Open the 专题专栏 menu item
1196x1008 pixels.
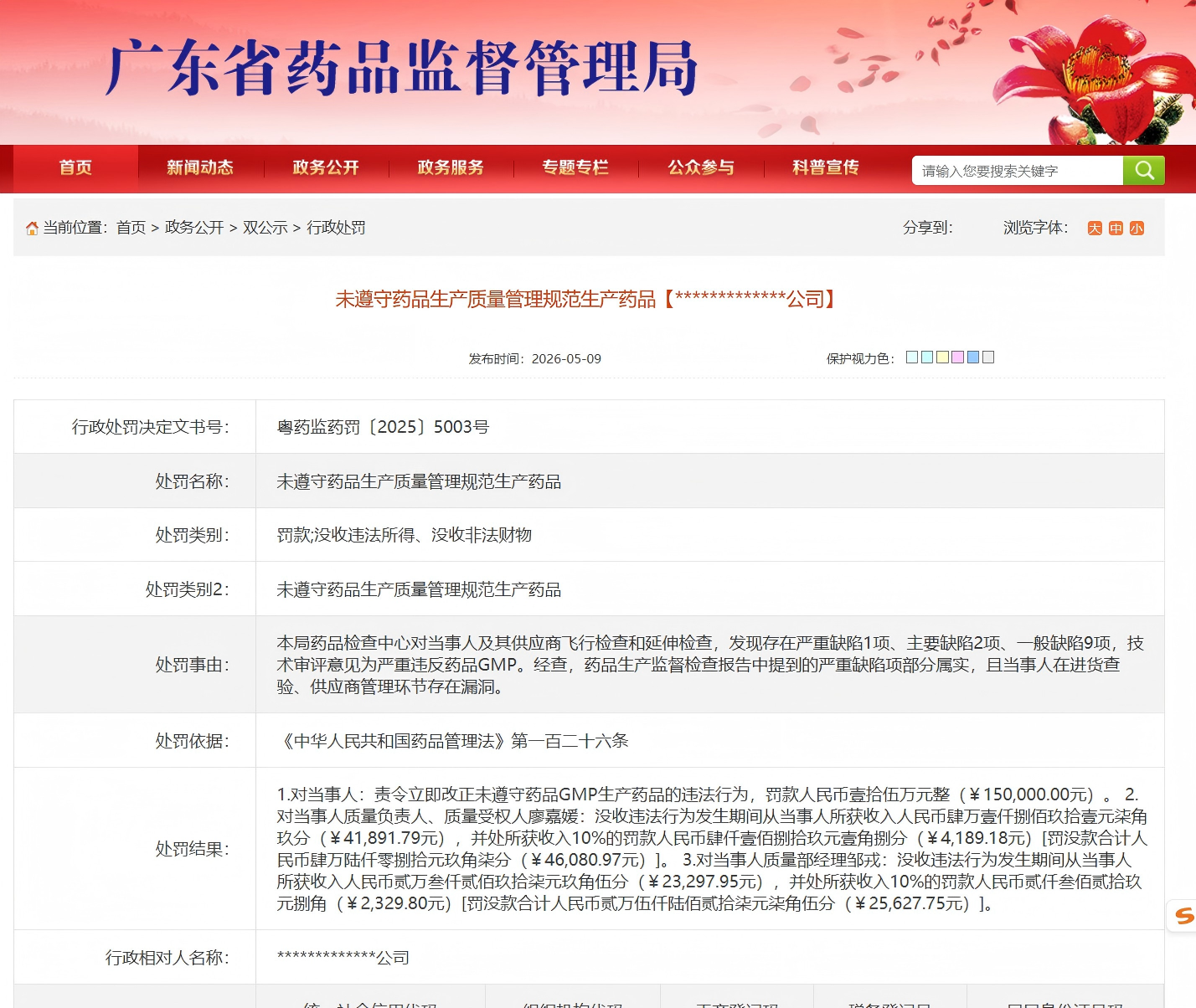[x=575, y=167]
